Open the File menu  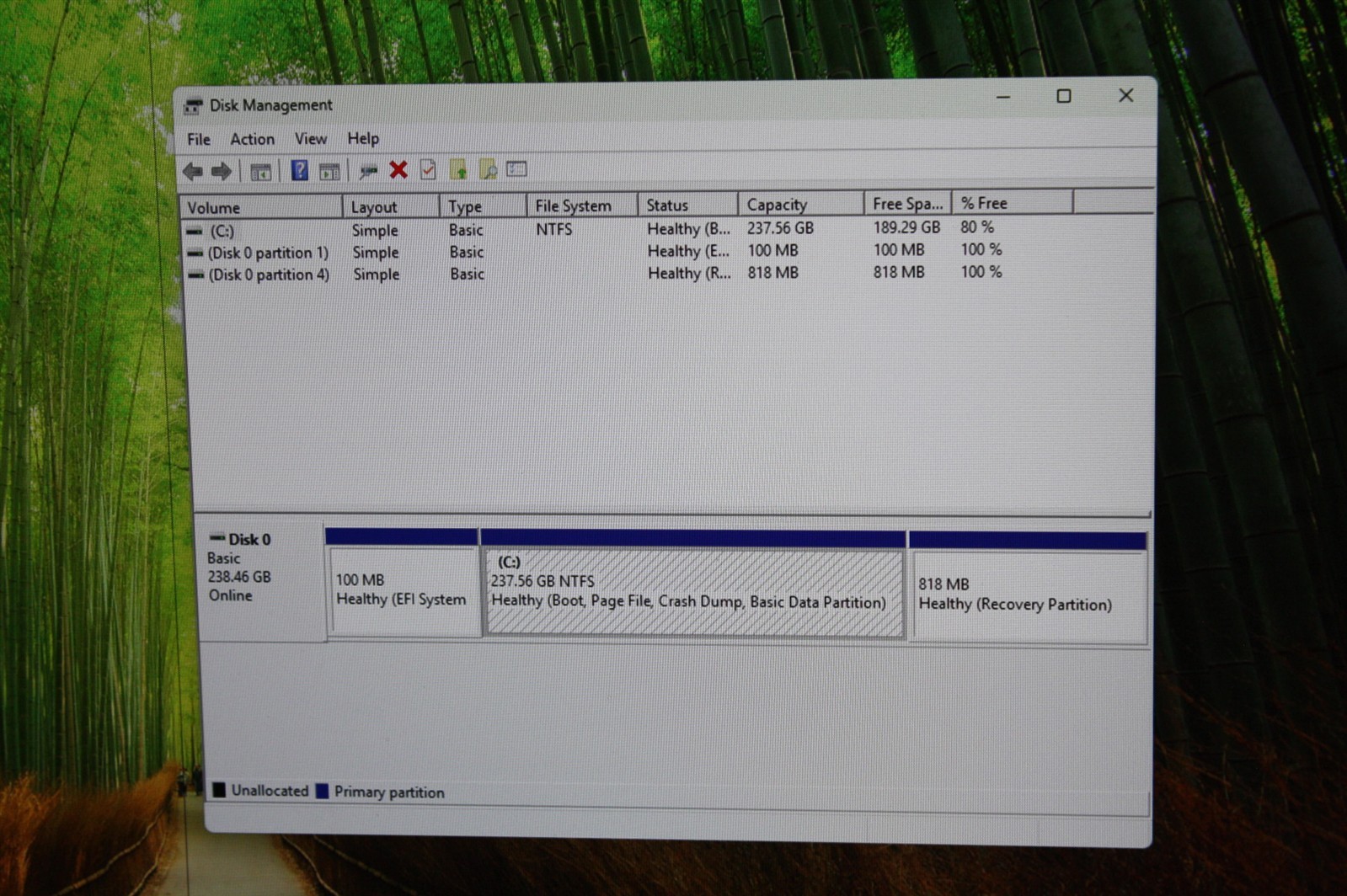click(199, 140)
